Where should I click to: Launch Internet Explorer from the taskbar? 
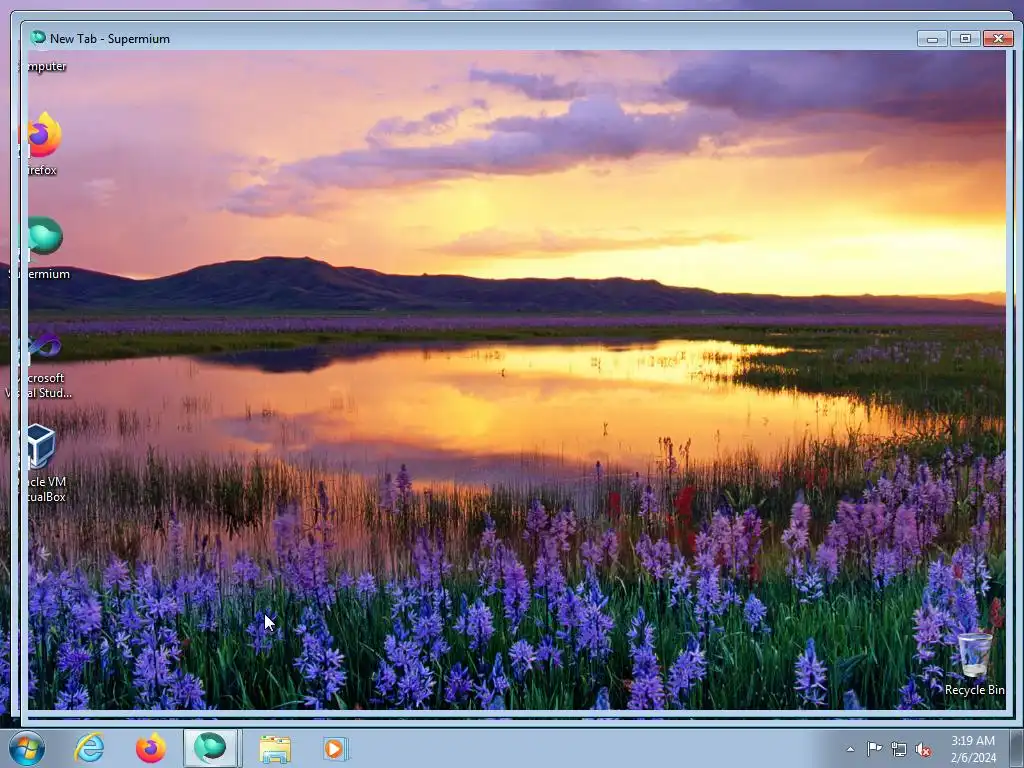89,748
